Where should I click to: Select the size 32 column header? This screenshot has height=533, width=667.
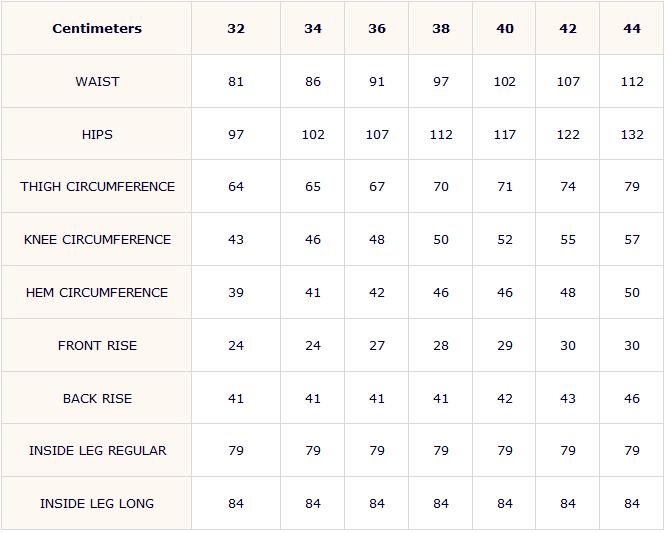click(x=236, y=29)
